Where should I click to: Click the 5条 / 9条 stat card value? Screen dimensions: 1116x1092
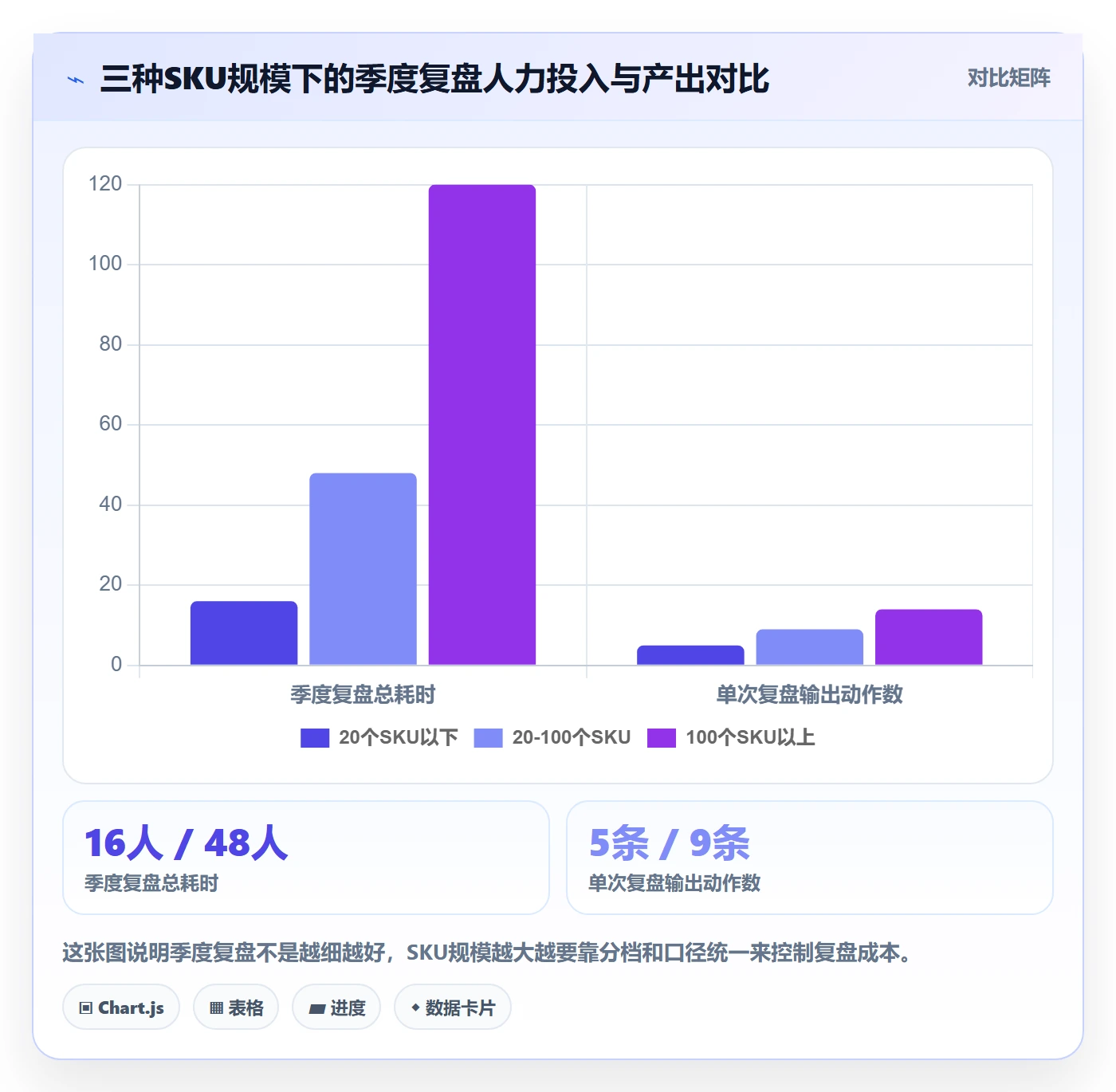[670, 843]
